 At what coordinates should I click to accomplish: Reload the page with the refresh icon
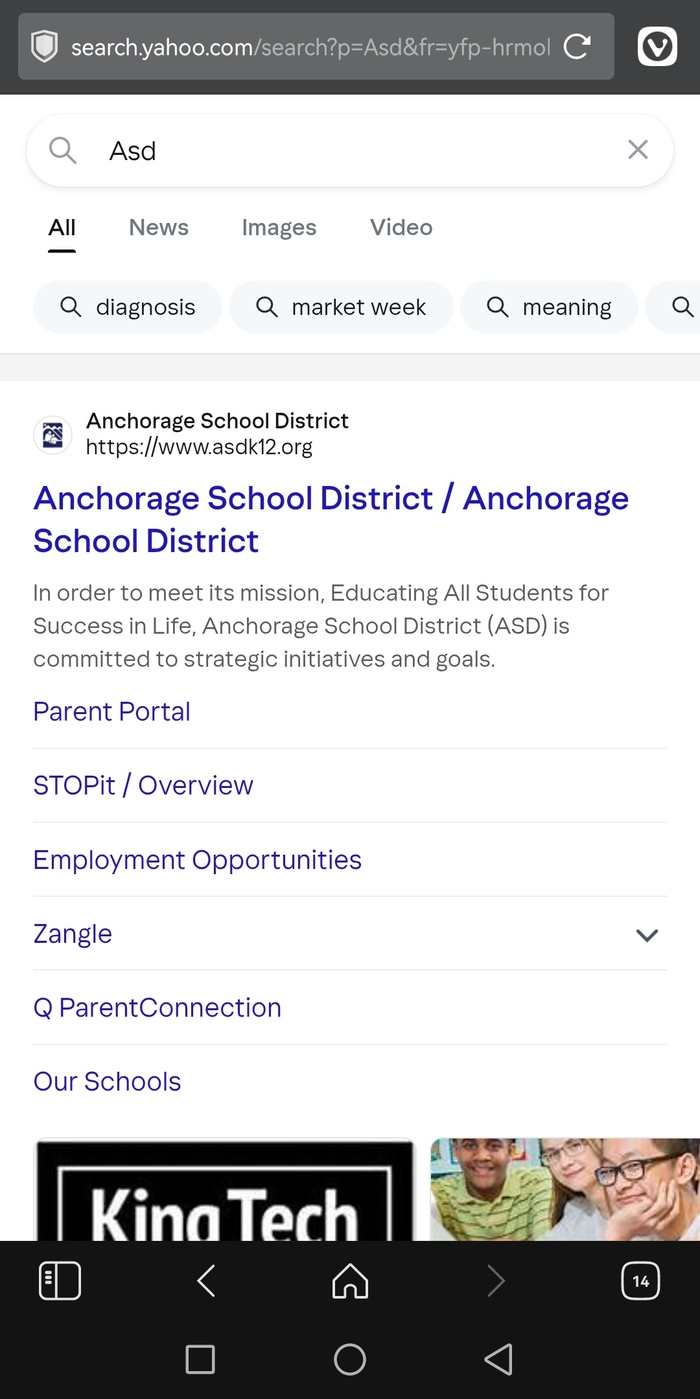coord(577,46)
